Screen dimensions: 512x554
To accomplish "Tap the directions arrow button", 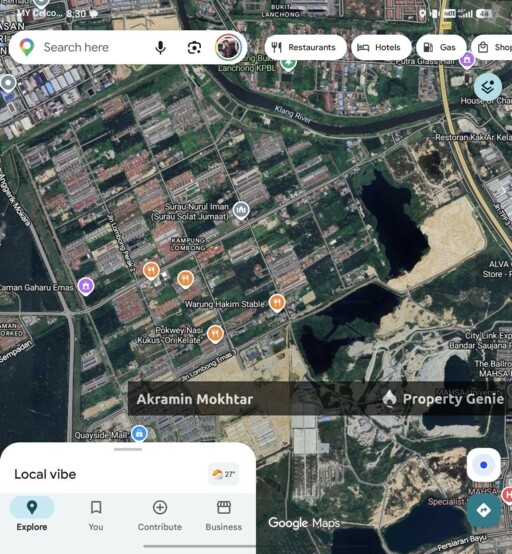I will pos(483,510).
